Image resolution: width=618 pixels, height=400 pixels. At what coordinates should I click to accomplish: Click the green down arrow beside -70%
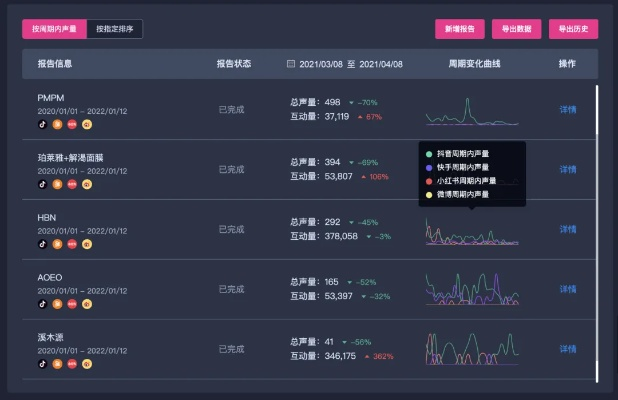pyautogui.click(x=351, y=103)
